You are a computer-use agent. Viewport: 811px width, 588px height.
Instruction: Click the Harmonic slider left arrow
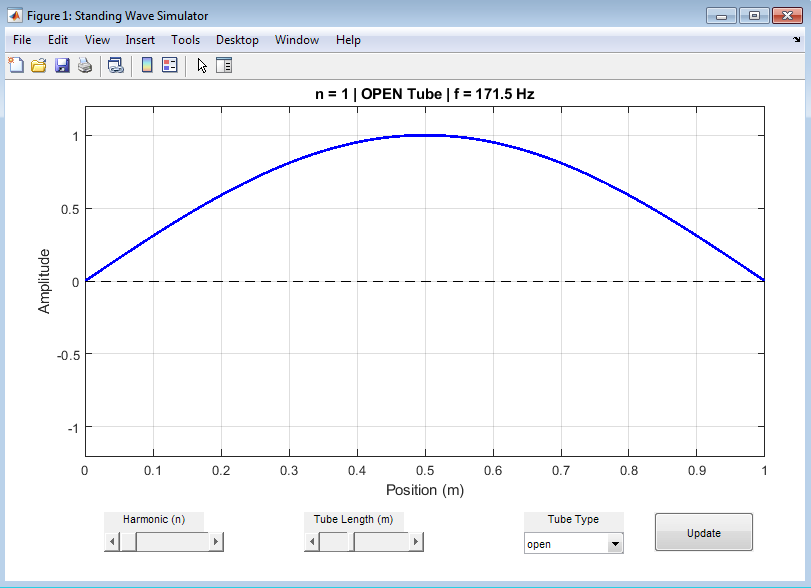tap(112, 542)
